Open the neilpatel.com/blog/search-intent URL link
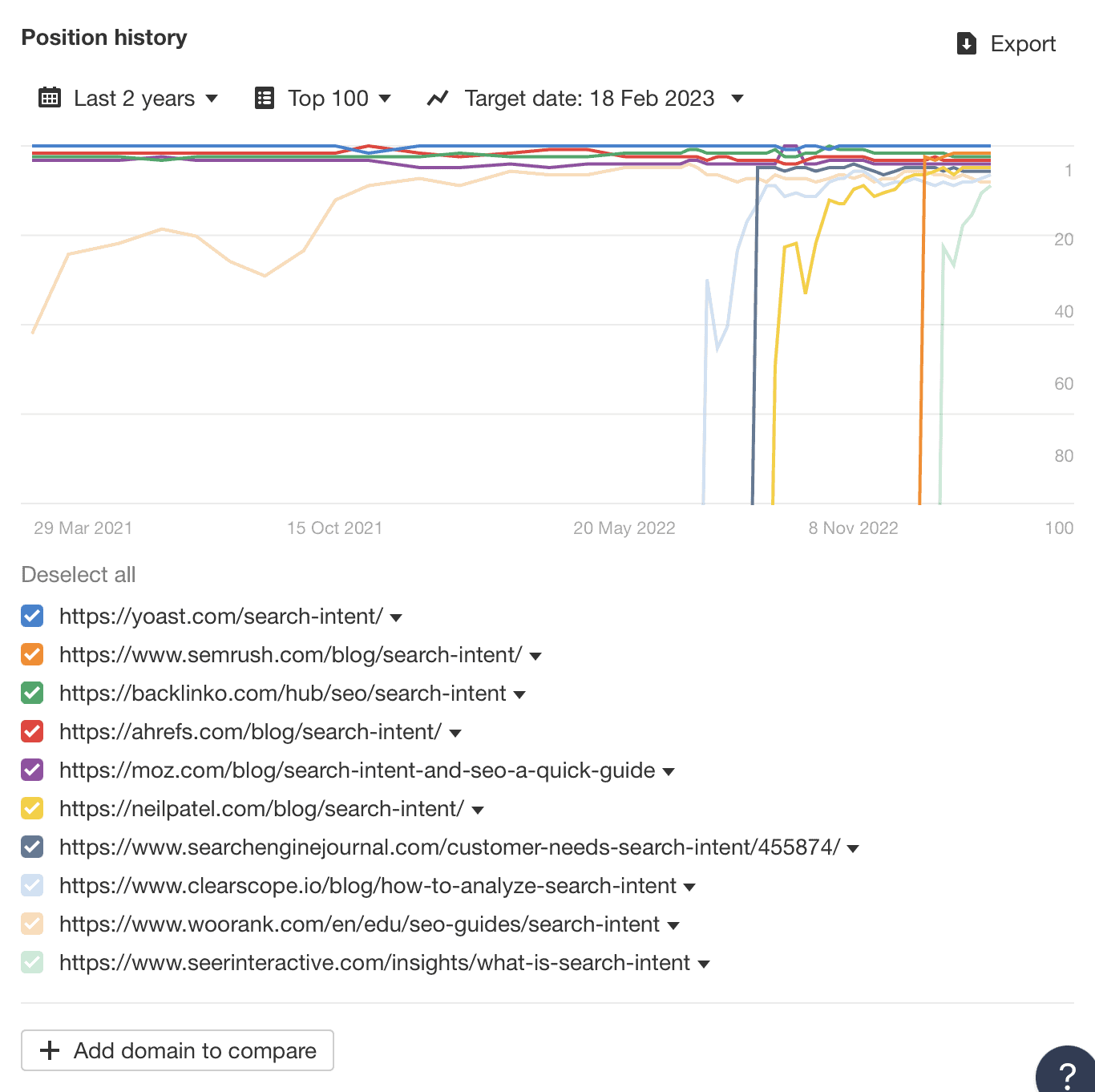The width and height of the screenshot is (1095, 1092). (x=261, y=808)
